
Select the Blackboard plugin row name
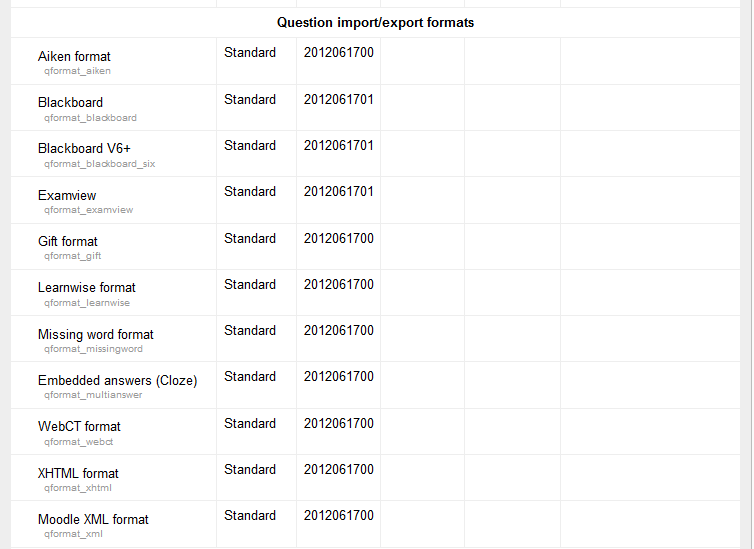(x=70, y=103)
